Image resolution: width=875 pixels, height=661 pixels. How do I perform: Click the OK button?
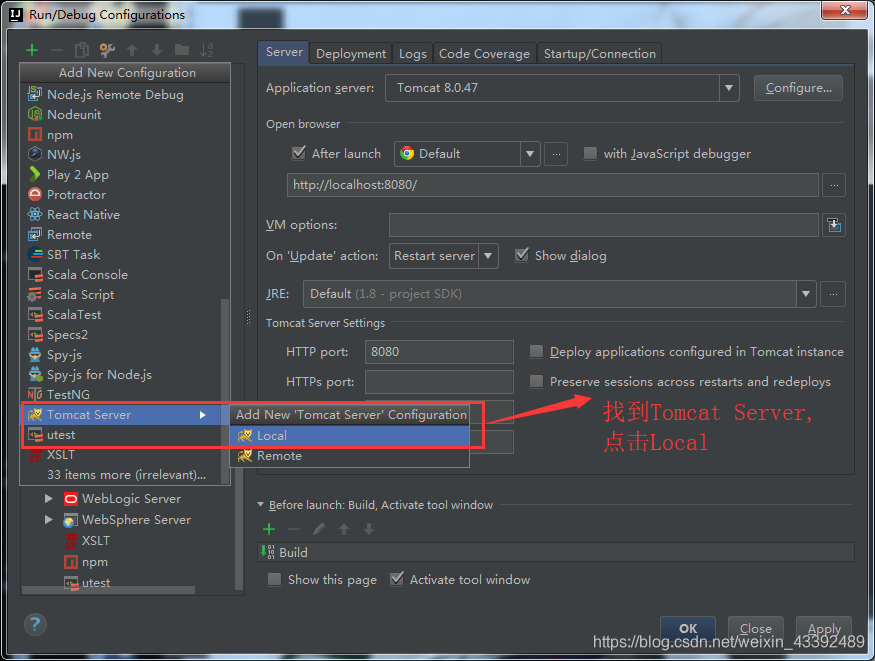[688, 629]
